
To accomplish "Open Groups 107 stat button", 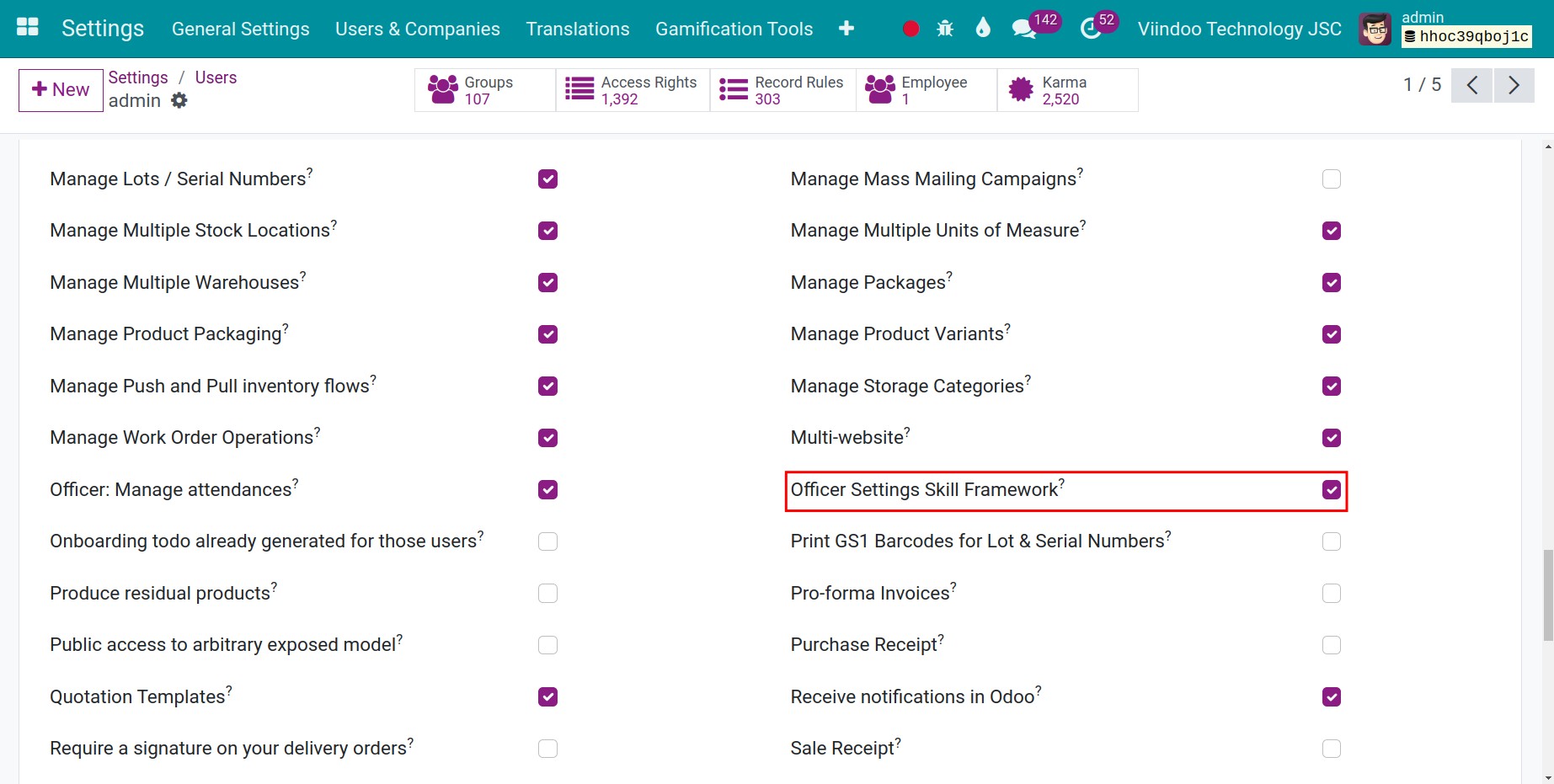I will point(485,90).
